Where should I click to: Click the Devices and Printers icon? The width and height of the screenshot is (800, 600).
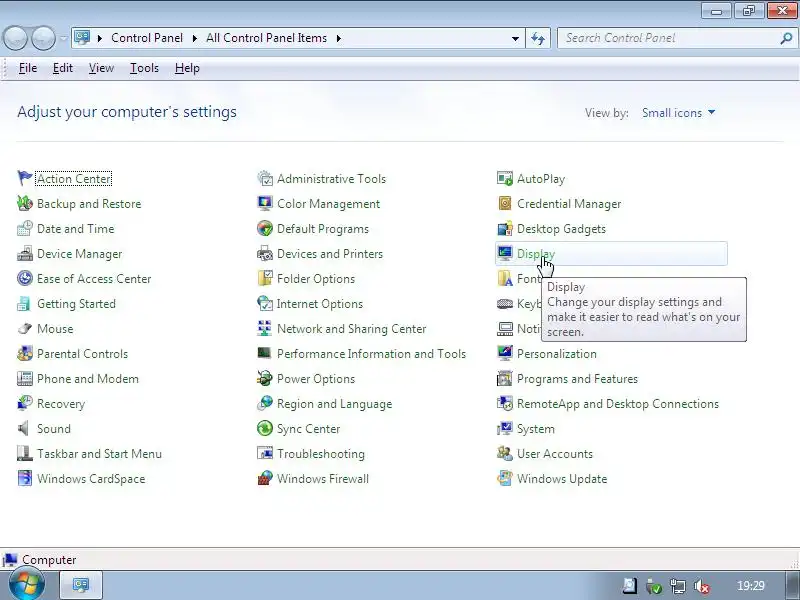point(265,253)
